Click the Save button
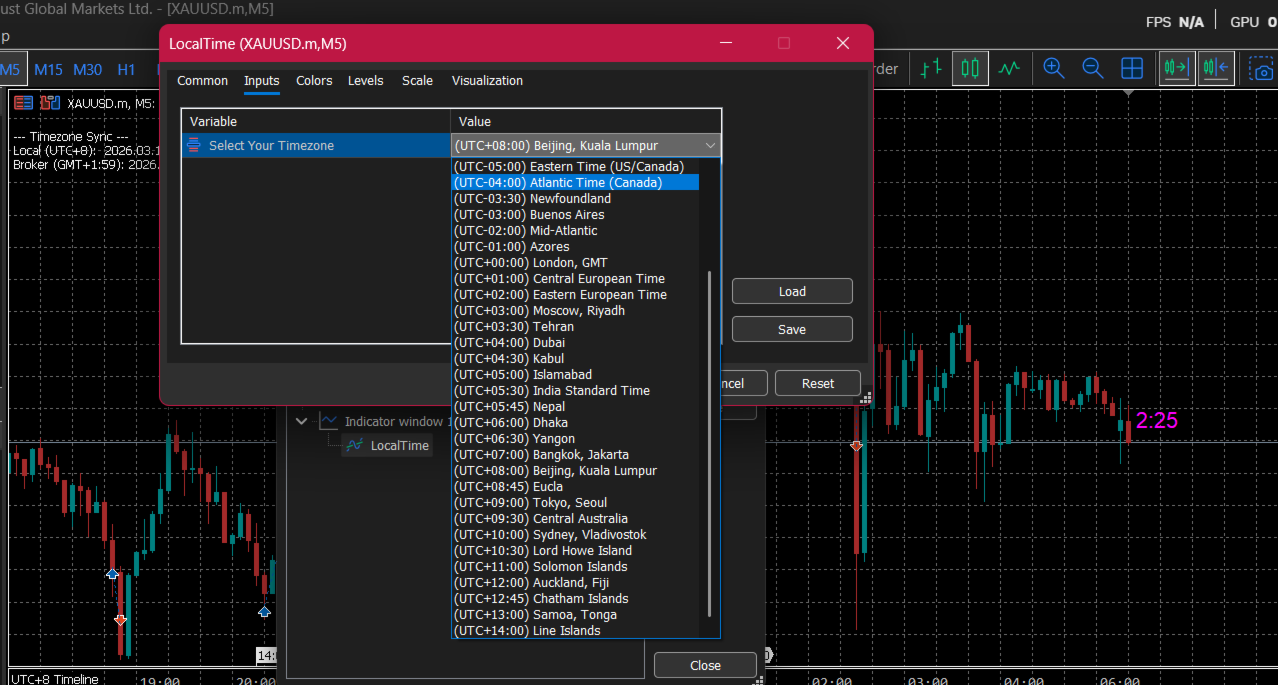The width and height of the screenshot is (1278, 685). point(791,329)
